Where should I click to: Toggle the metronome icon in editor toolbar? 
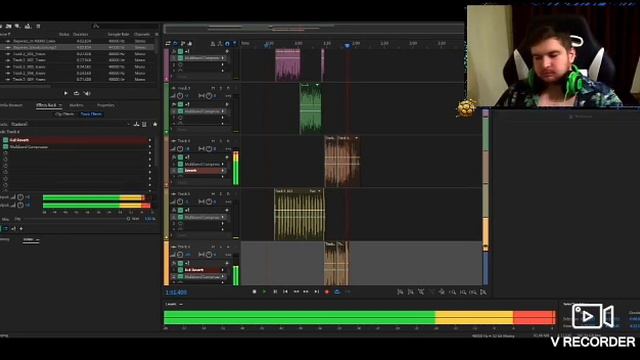[x=213, y=43]
